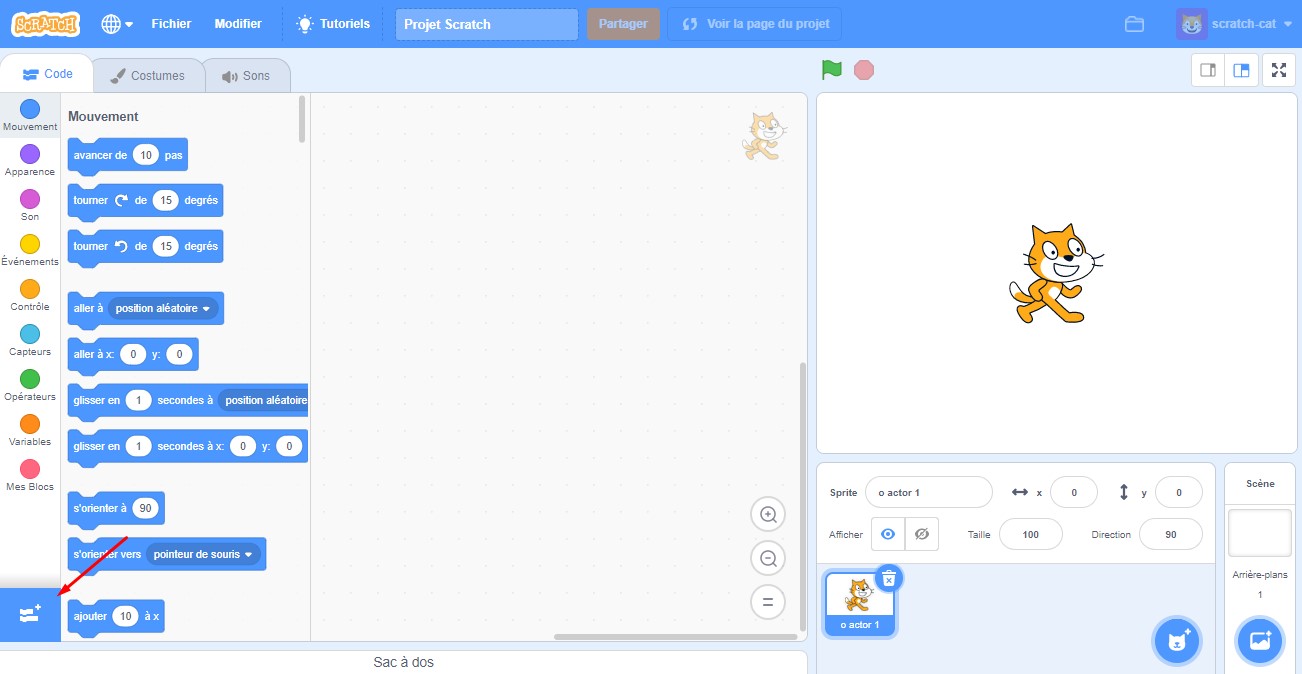
Task: Reset workspace zoom with equals icon
Action: tap(768, 602)
